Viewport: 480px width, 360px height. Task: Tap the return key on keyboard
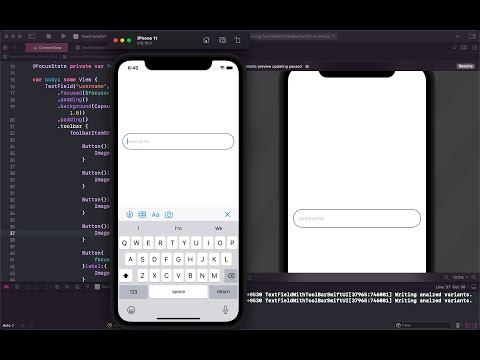(223, 292)
